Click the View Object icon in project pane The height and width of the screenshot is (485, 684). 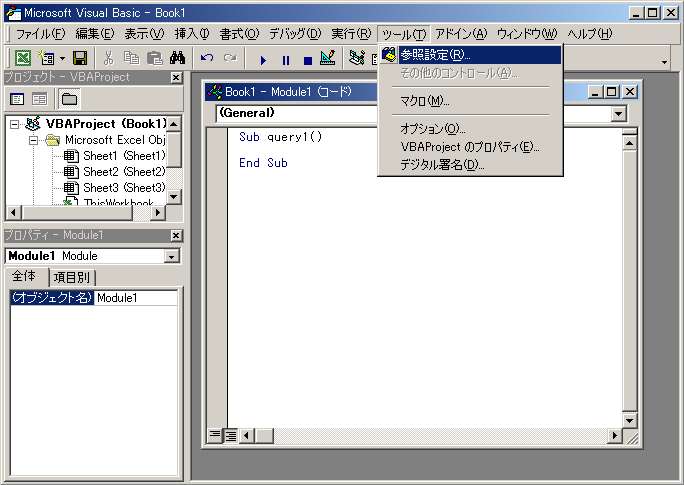click(39, 99)
